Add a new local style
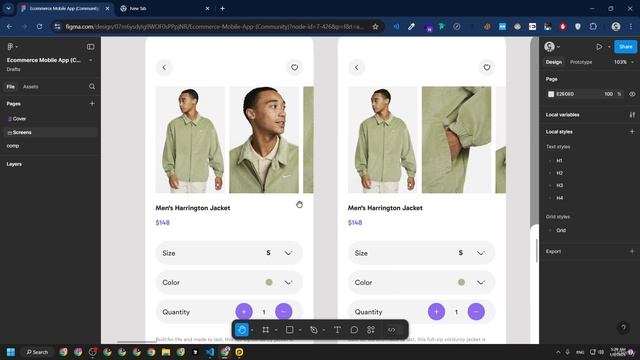 point(632,131)
